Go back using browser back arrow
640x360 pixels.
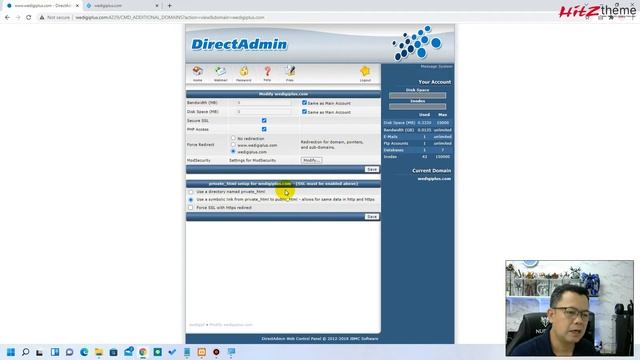tap(7, 18)
